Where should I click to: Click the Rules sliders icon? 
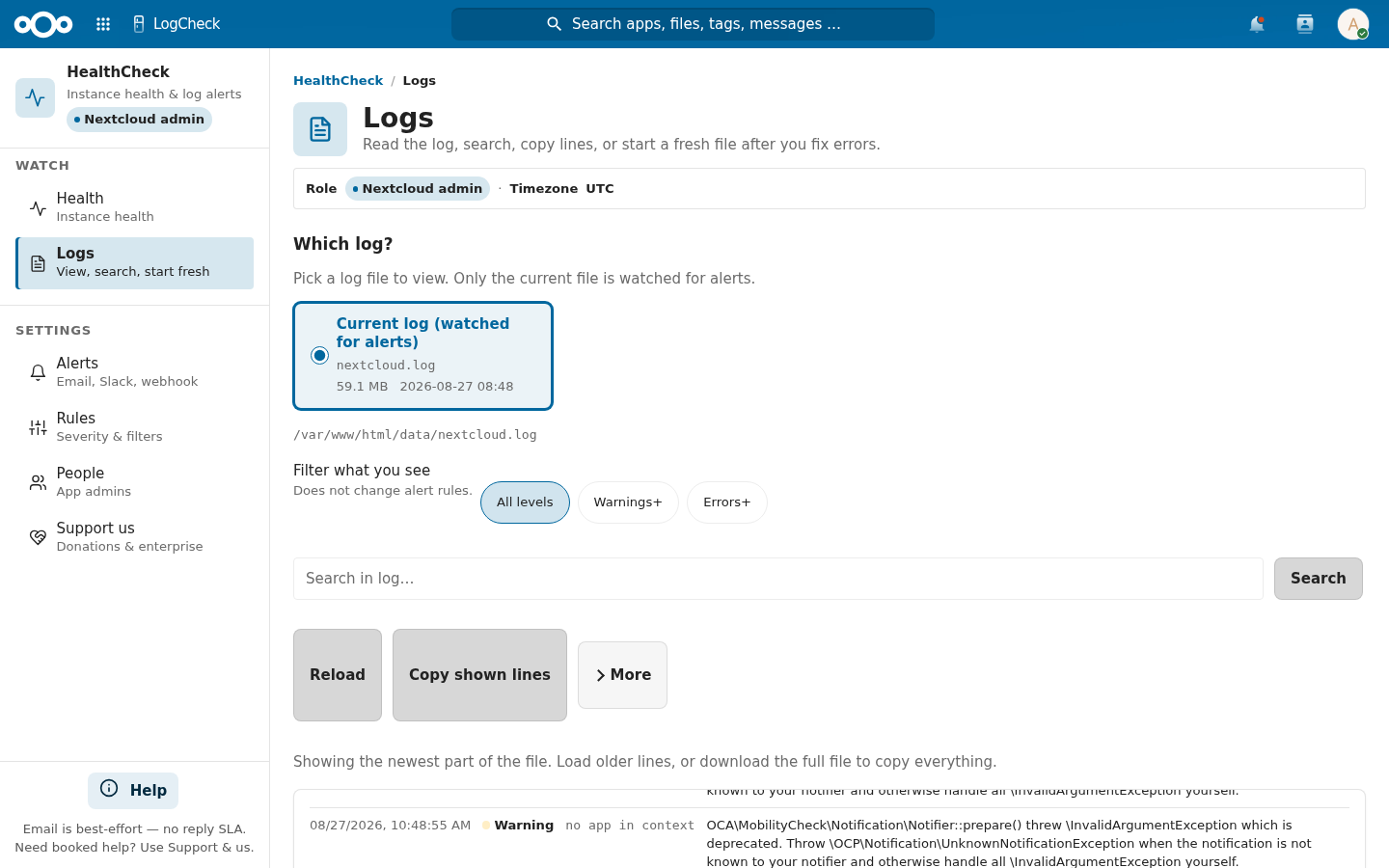click(38, 427)
